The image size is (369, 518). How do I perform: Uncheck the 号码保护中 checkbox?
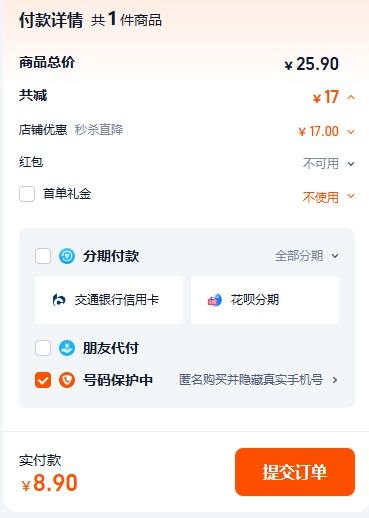tap(43, 380)
